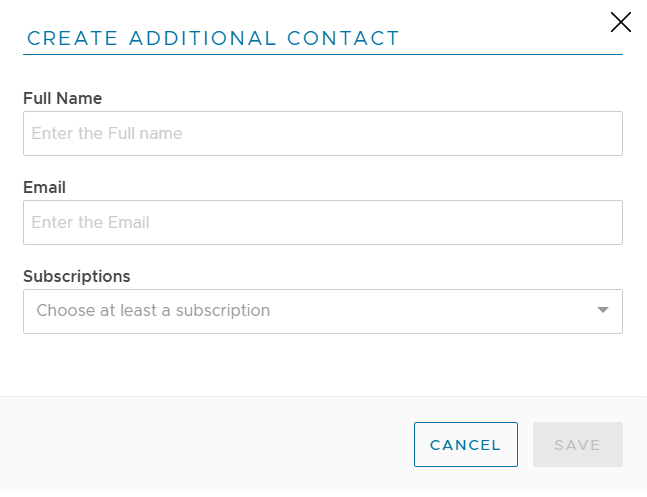Viewport: 647px width, 497px height.
Task: Click the Email field label
Action: (x=44, y=187)
